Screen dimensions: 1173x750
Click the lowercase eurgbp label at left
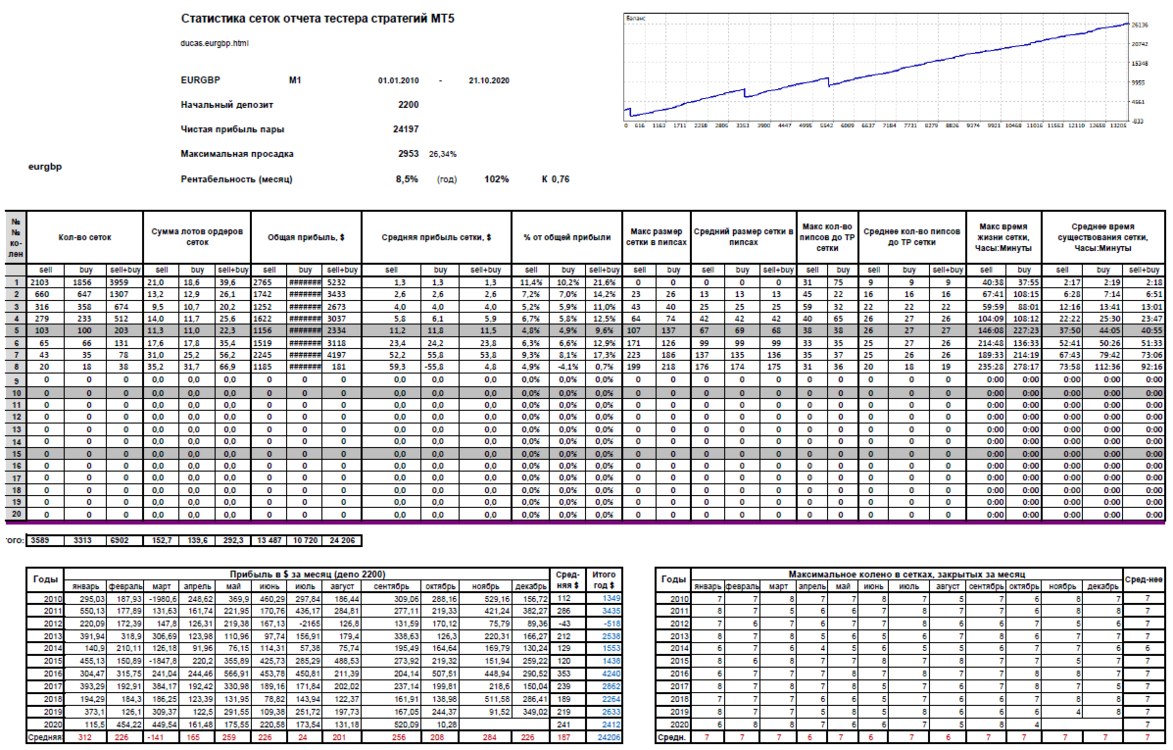[x=45, y=167]
